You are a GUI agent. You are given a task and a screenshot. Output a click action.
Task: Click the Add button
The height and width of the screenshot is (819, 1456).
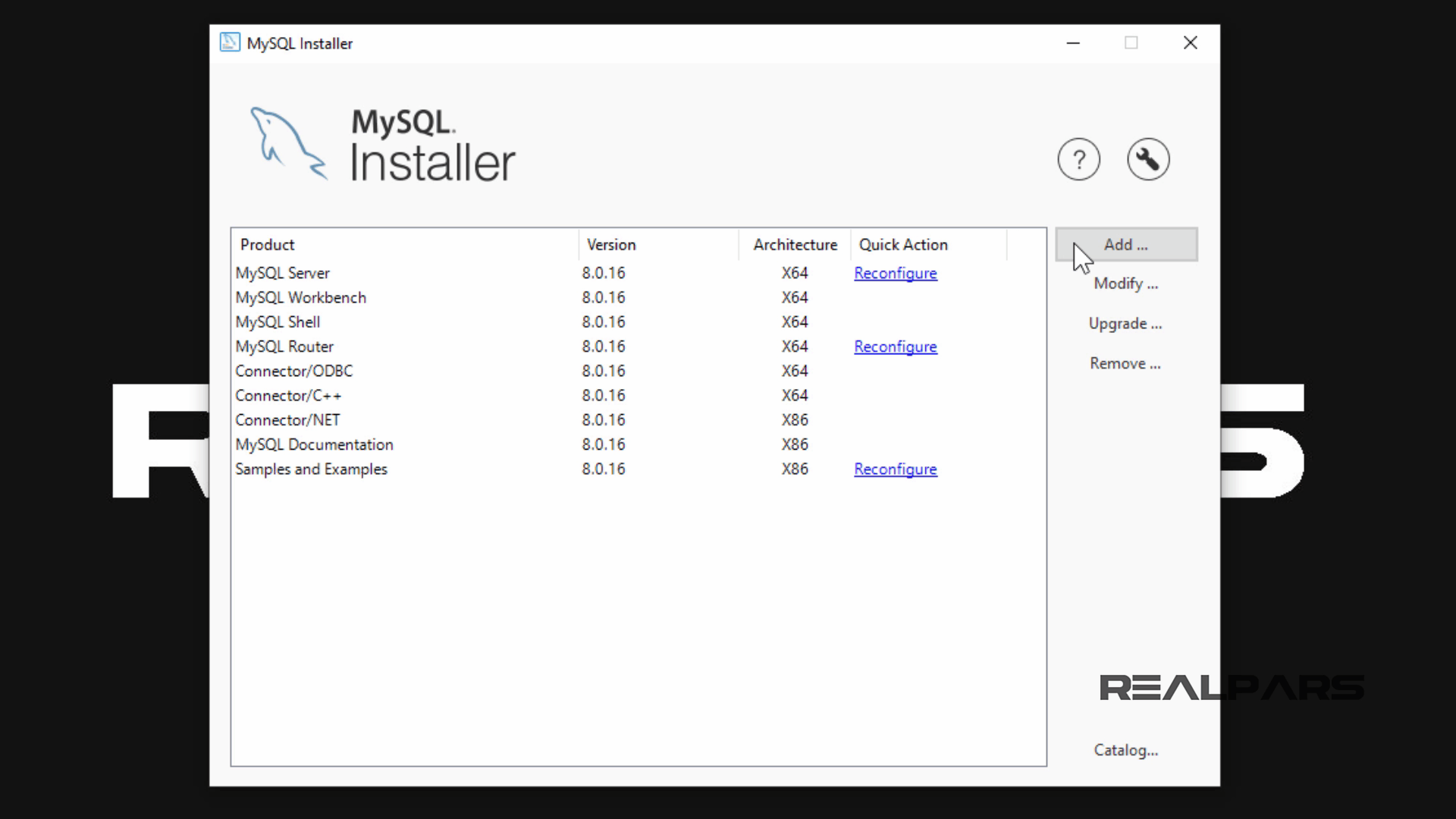[1125, 244]
